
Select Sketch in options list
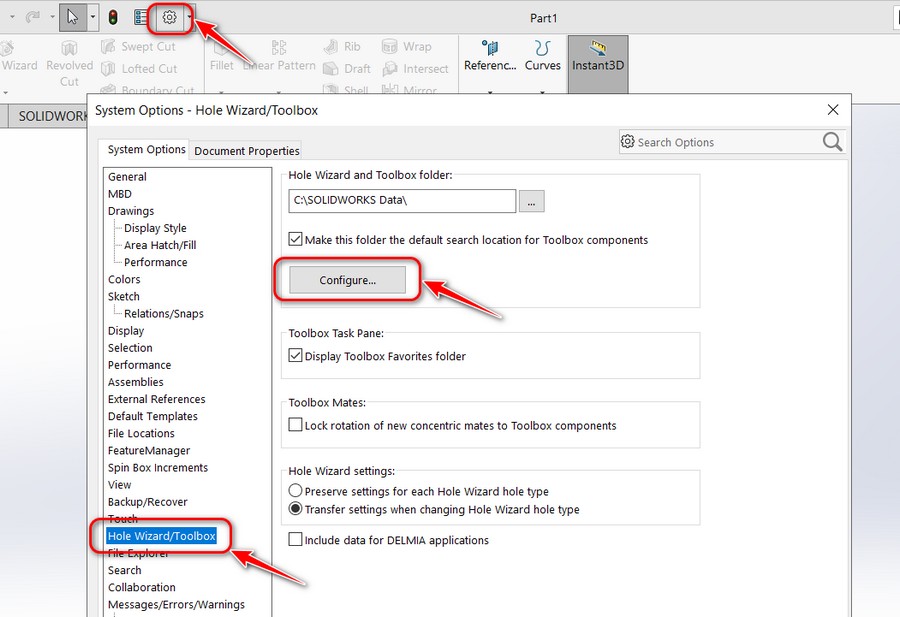click(x=123, y=297)
